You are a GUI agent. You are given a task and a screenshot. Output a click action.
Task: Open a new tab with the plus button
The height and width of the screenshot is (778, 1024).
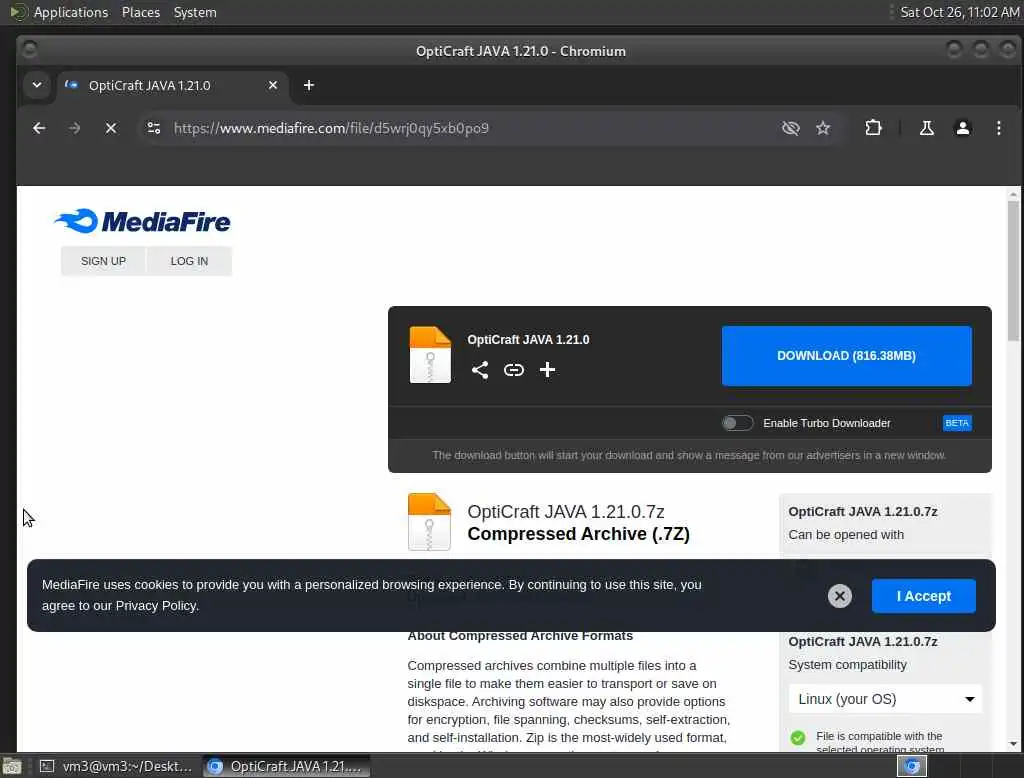coord(309,85)
